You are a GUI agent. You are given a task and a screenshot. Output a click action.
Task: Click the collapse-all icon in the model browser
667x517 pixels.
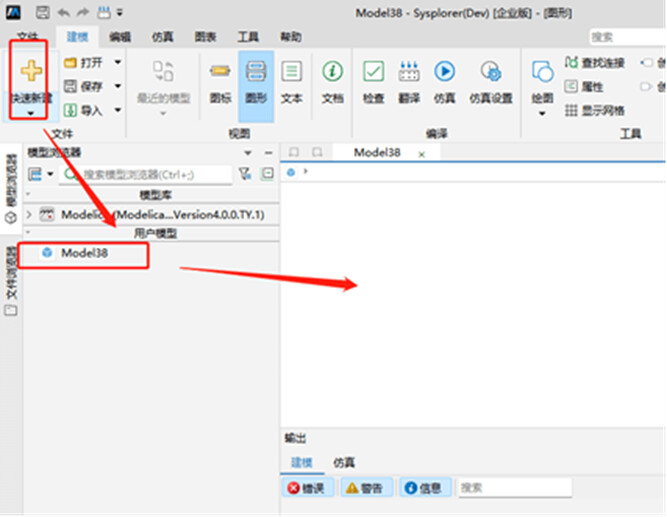point(268,174)
